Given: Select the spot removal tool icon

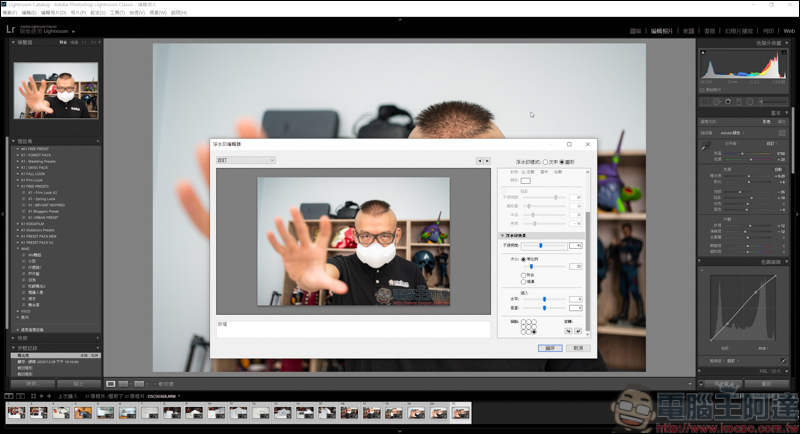Looking at the screenshot, I should point(717,101).
